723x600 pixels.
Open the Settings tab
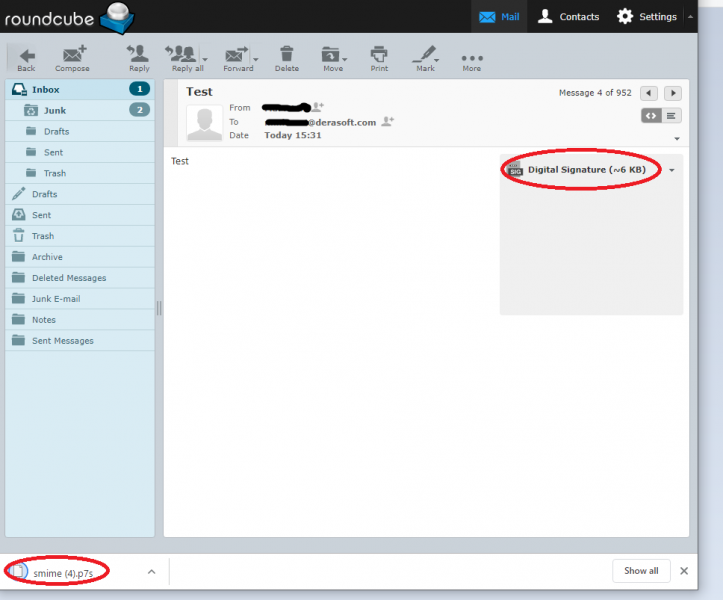pos(647,16)
